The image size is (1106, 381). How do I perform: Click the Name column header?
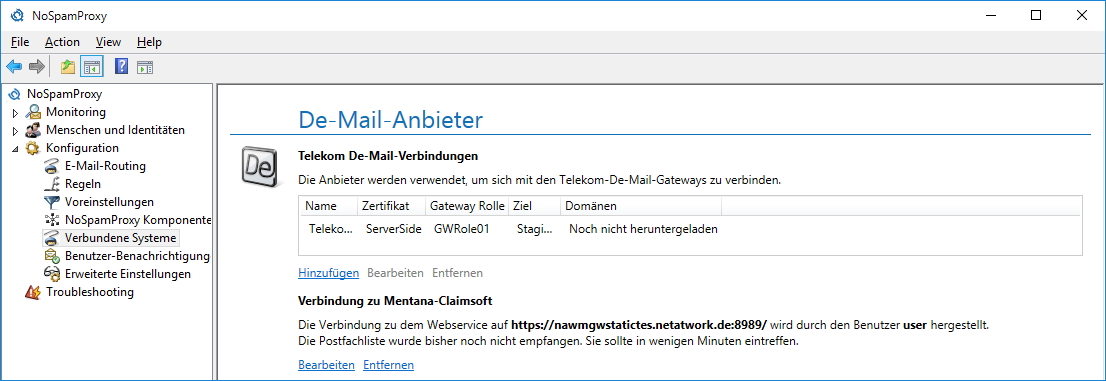click(328, 206)
